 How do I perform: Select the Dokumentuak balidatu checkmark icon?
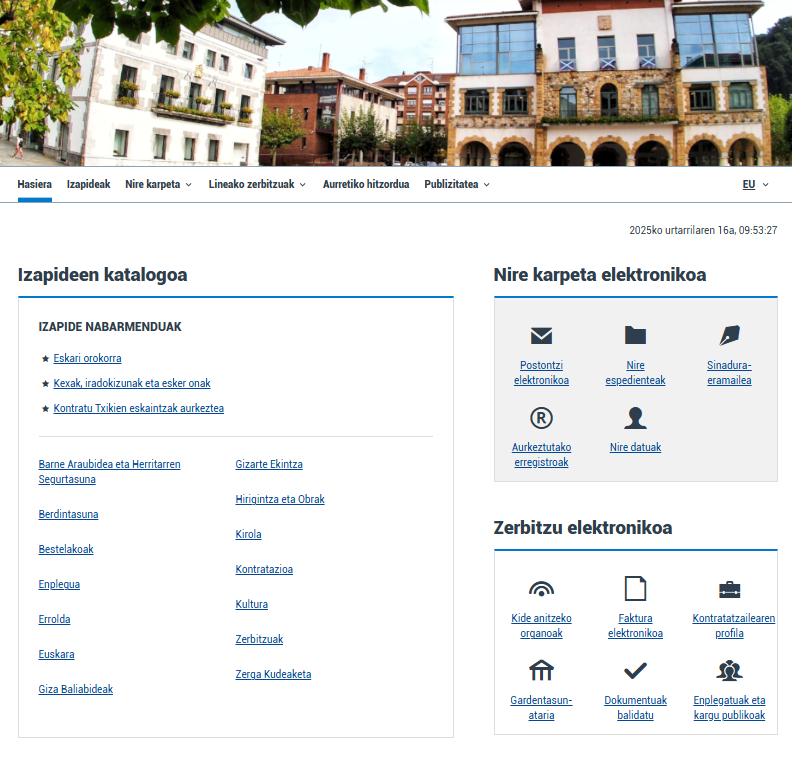(x=635, y=671)
